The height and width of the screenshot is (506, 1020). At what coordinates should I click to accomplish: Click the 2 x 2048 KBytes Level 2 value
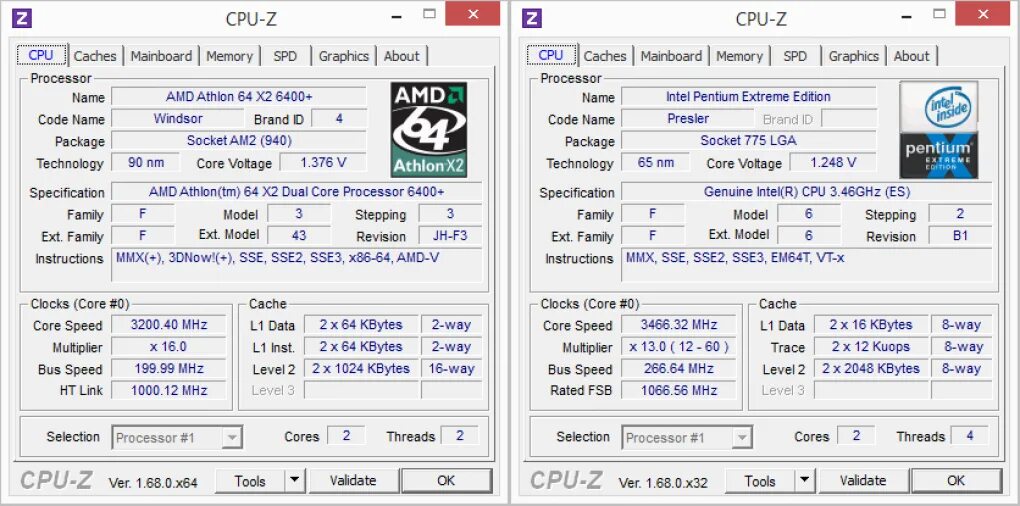(x=871, y=369)
